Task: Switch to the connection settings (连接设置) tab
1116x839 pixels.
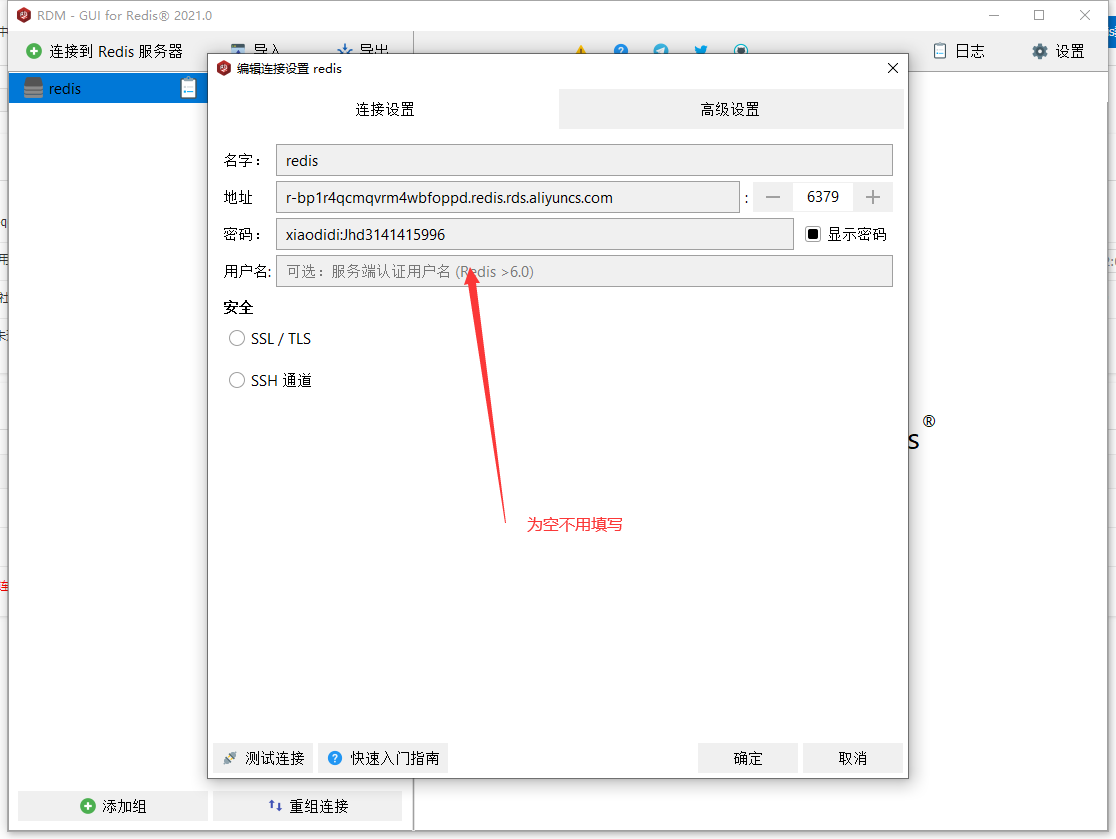Action: click(x=384, y=110)
